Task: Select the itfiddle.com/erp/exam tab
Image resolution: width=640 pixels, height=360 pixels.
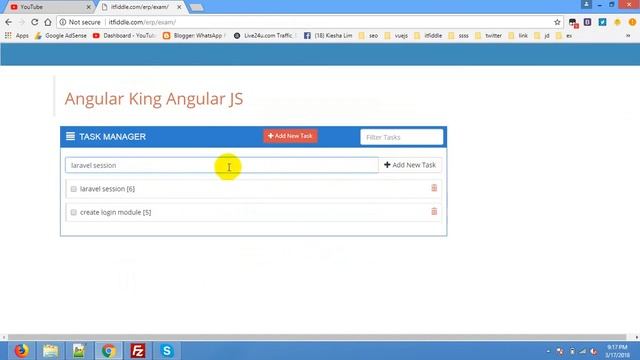Action: 140,7
